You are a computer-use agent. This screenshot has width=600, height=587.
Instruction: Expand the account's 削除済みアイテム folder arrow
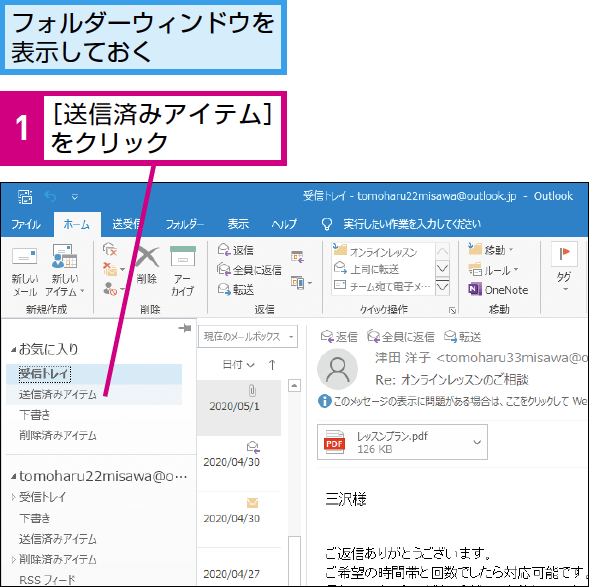pos(13,559)
